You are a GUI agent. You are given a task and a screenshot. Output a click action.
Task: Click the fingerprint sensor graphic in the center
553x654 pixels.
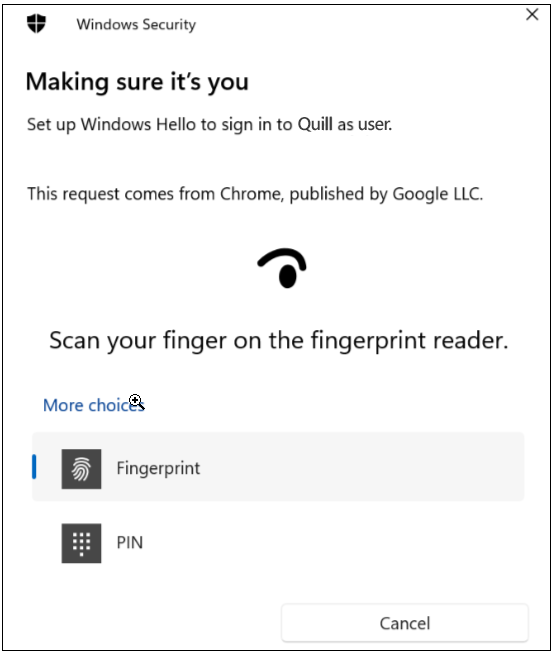point(282,268)
